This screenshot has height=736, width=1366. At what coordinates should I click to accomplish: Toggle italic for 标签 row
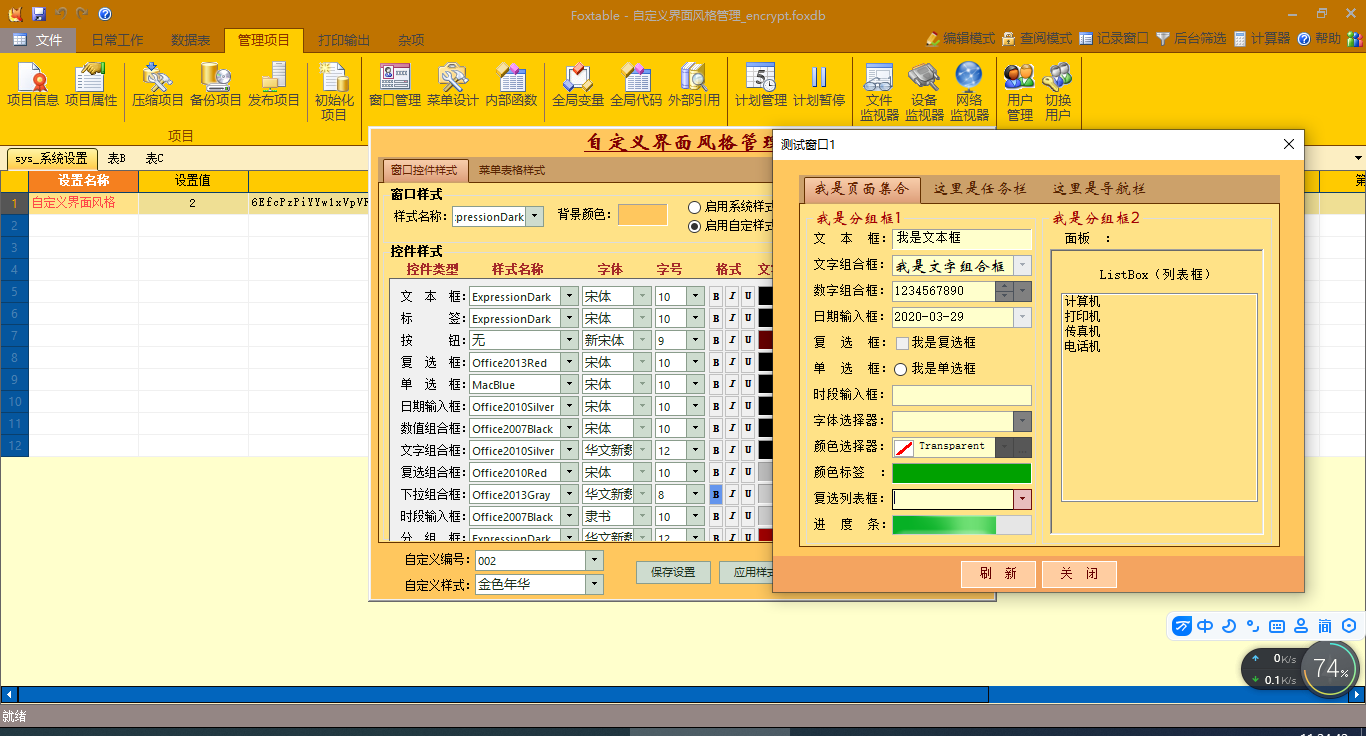(732, 318)
